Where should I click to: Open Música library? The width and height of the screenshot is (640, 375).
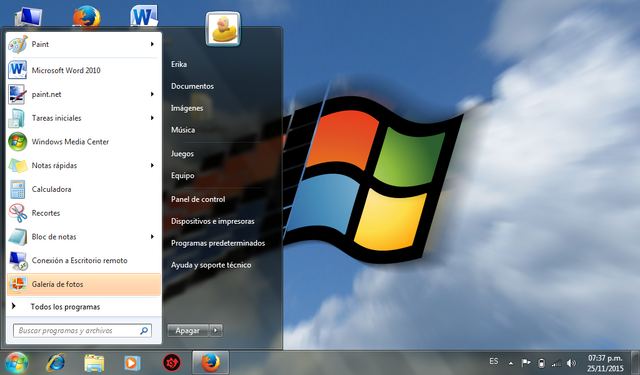pyautogui.click(x=183, y=130)
